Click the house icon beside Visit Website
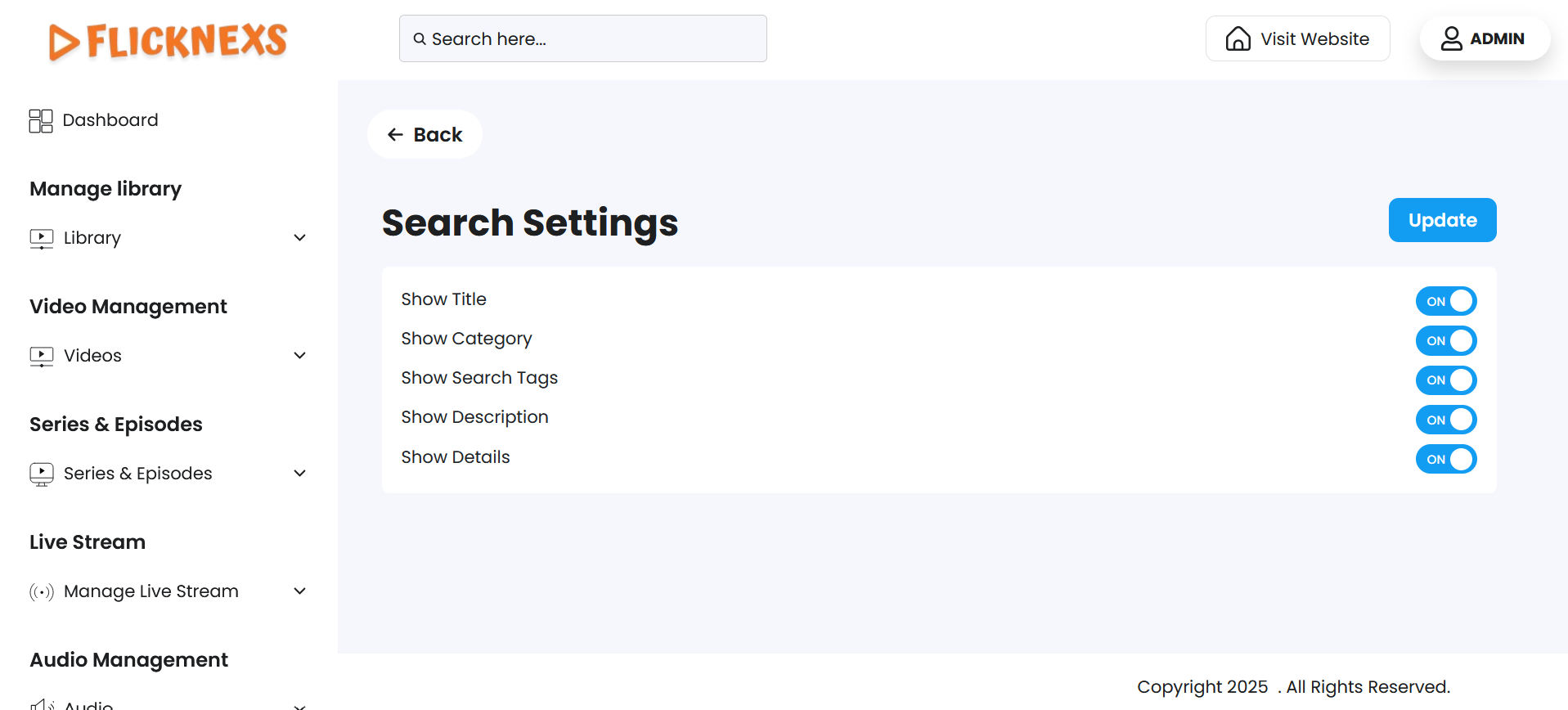The height and width of the screenshot is (710, 1568). tap(1238, 39)
